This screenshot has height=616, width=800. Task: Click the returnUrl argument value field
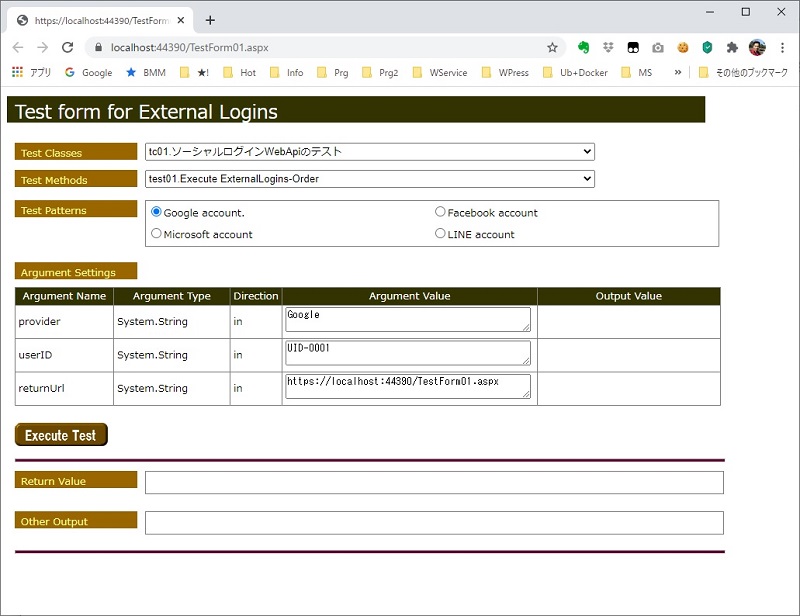coord(408,386)
